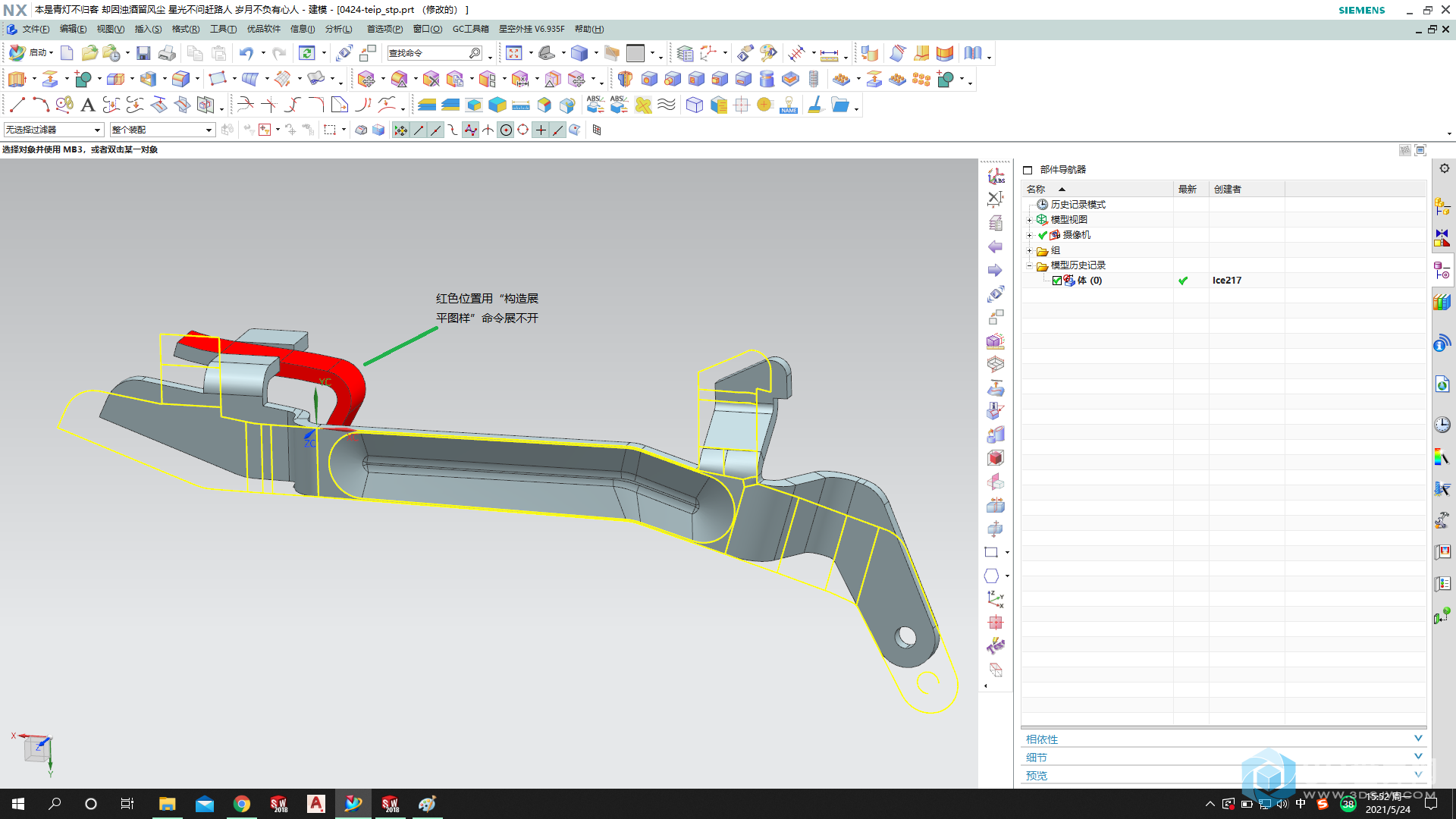Expand the 组 tree node

point(1029,250)
